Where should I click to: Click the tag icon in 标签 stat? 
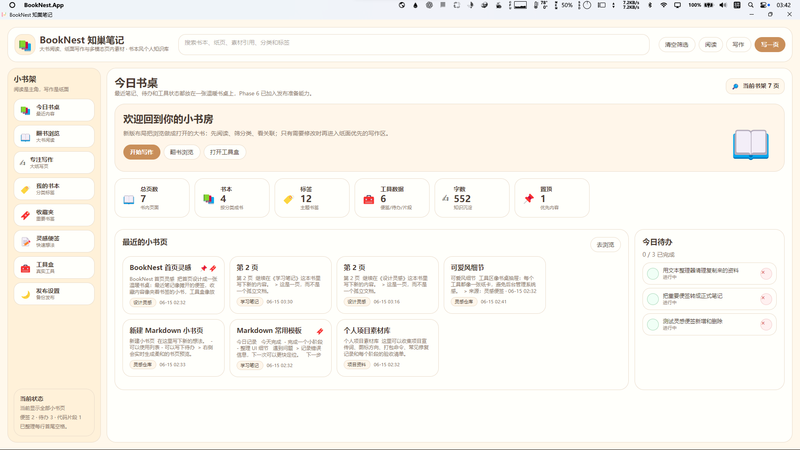(289, 199)
